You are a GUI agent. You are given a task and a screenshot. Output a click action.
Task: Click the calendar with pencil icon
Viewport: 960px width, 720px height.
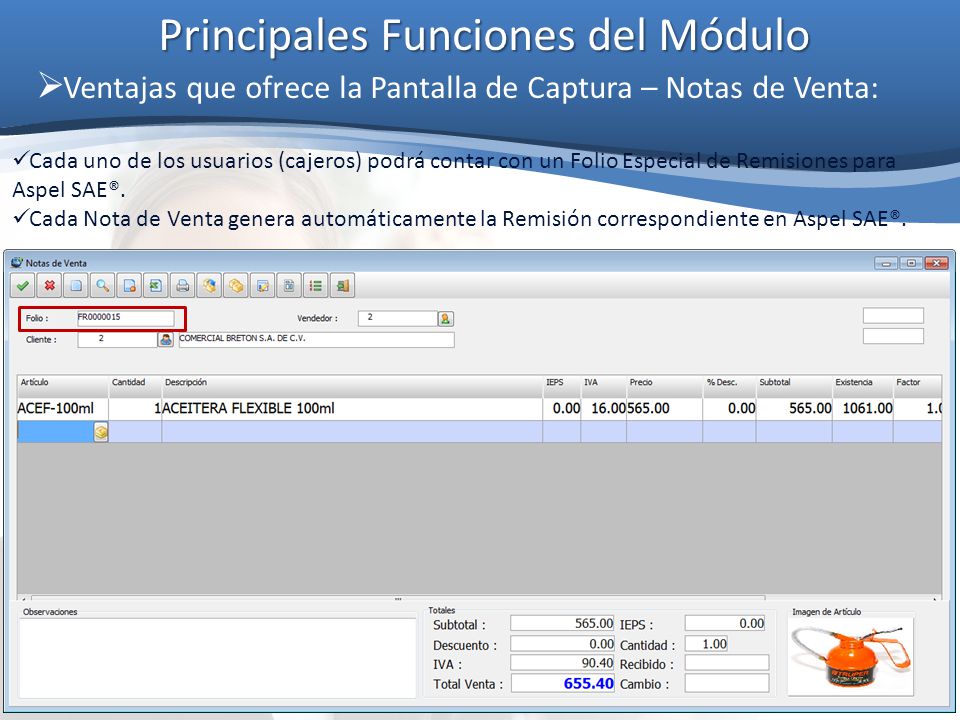pyautogui.click(x=263, y=286)
